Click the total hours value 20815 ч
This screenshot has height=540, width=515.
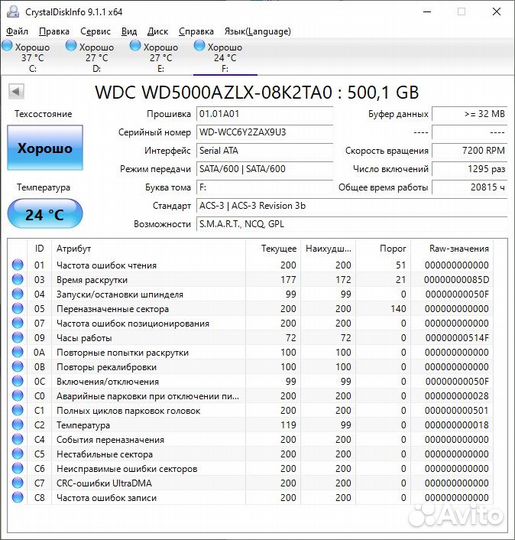(x=470, y=187)
